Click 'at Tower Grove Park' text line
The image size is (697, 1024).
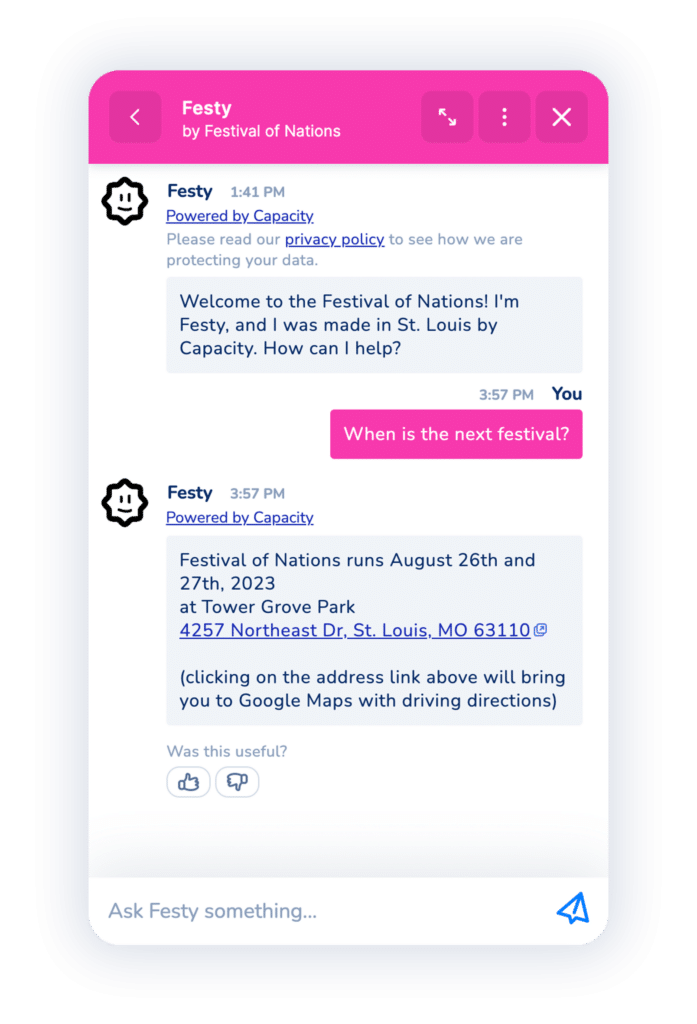(x=267, y=607)
